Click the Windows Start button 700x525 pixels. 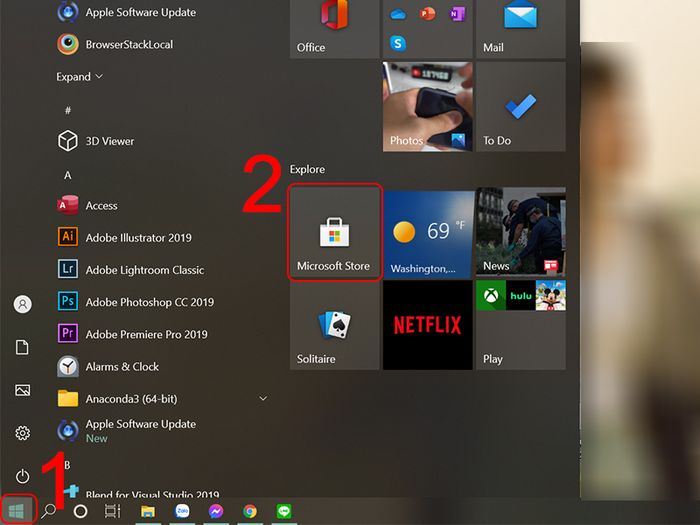pos(17,511)
